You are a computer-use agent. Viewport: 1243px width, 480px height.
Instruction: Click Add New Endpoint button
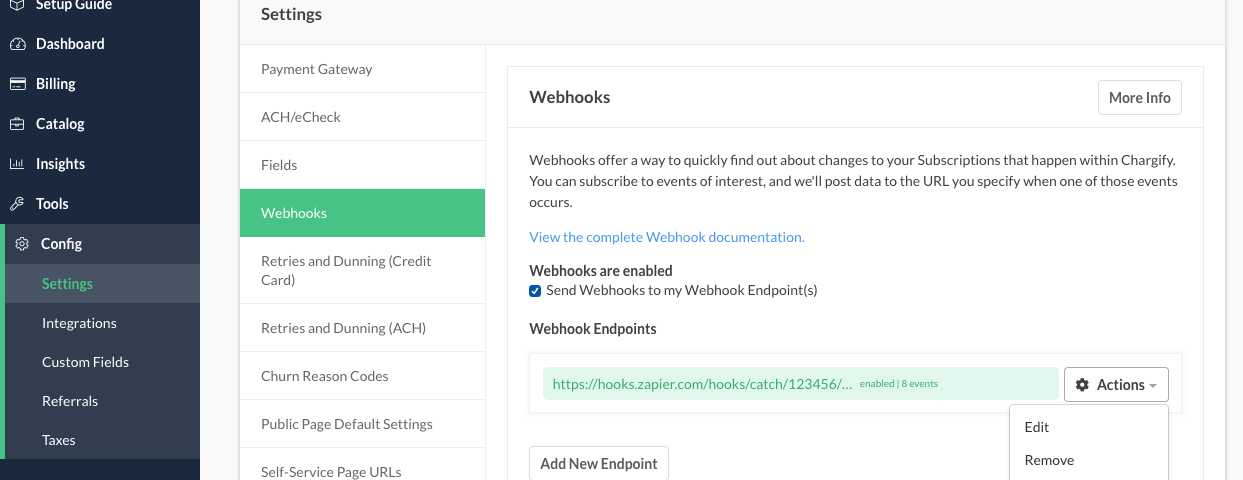pyautogui.click(x=599, y=463)
